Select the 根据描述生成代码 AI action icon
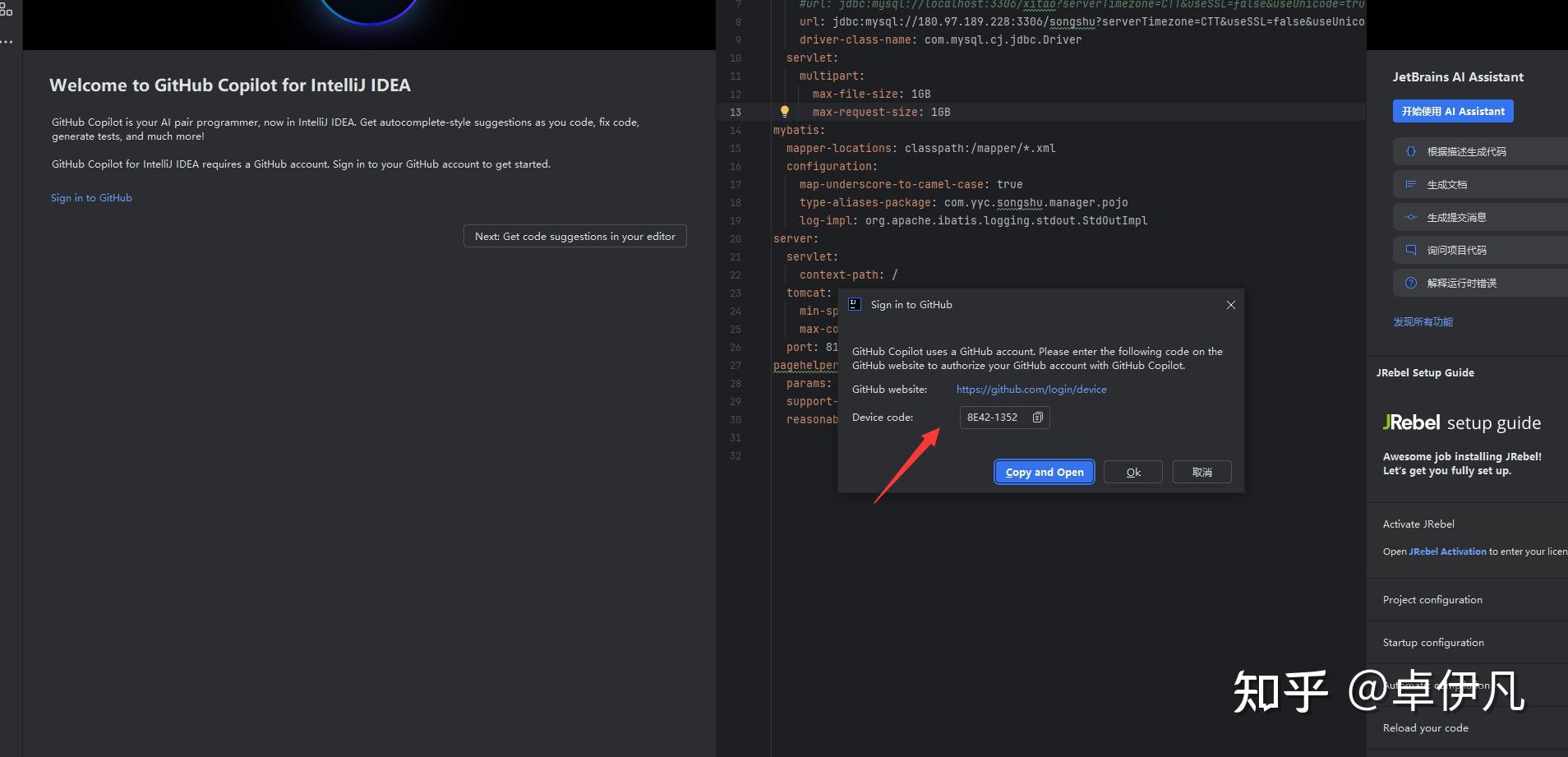This screenshot has width=1568, height=757. coord(1411,151)
